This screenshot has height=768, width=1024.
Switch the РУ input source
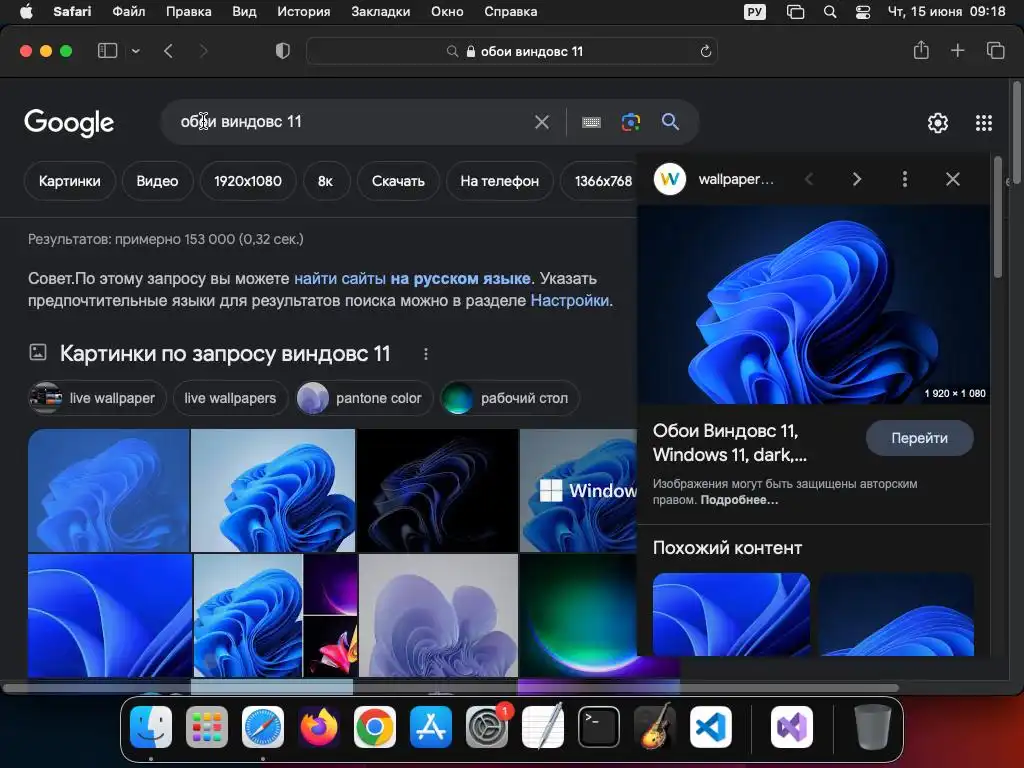[755, 12]
